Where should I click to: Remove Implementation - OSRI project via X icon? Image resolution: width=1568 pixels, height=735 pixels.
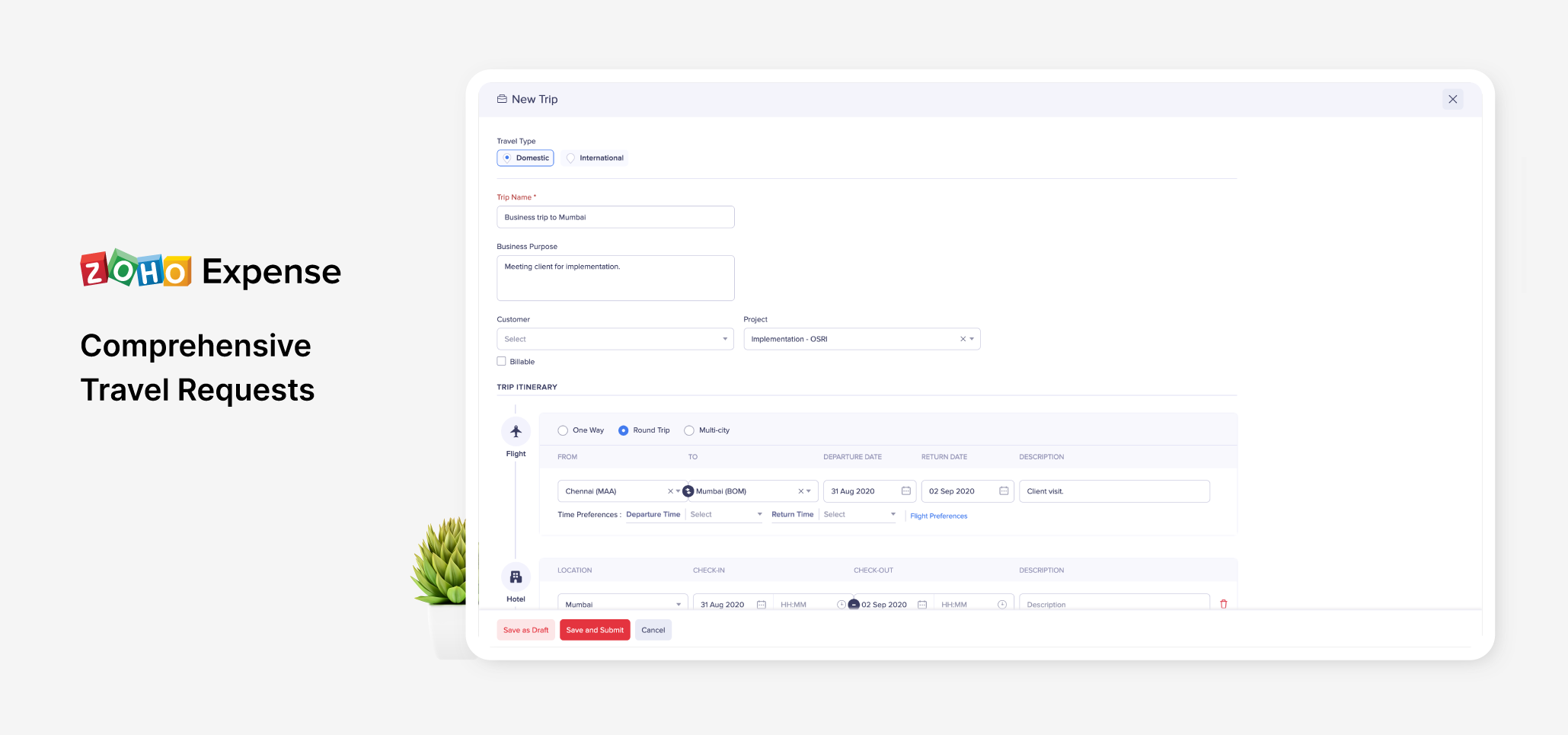tap(962, 338)
